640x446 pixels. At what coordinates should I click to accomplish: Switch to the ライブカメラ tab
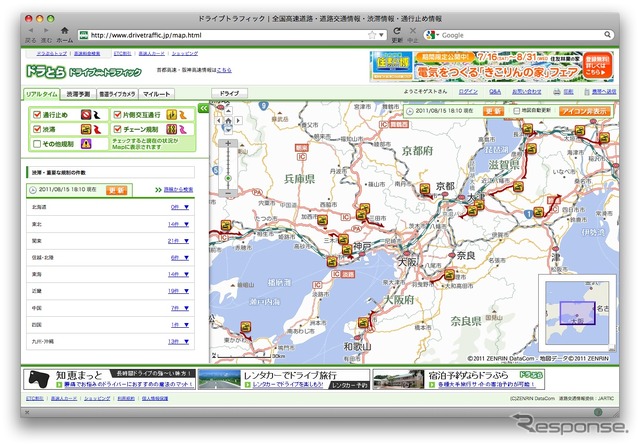117,94
